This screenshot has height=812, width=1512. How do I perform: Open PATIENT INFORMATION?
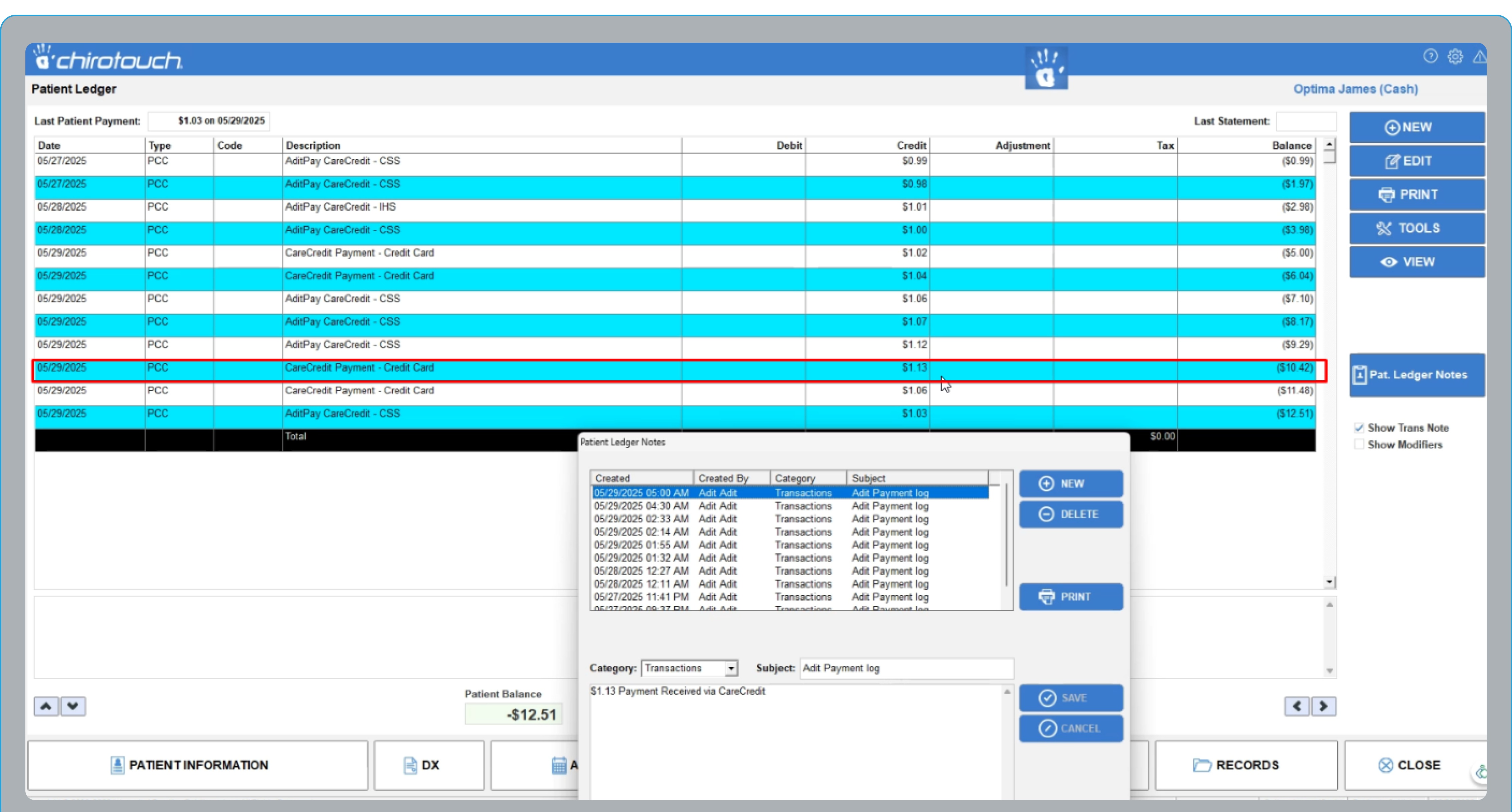point(198,765)
